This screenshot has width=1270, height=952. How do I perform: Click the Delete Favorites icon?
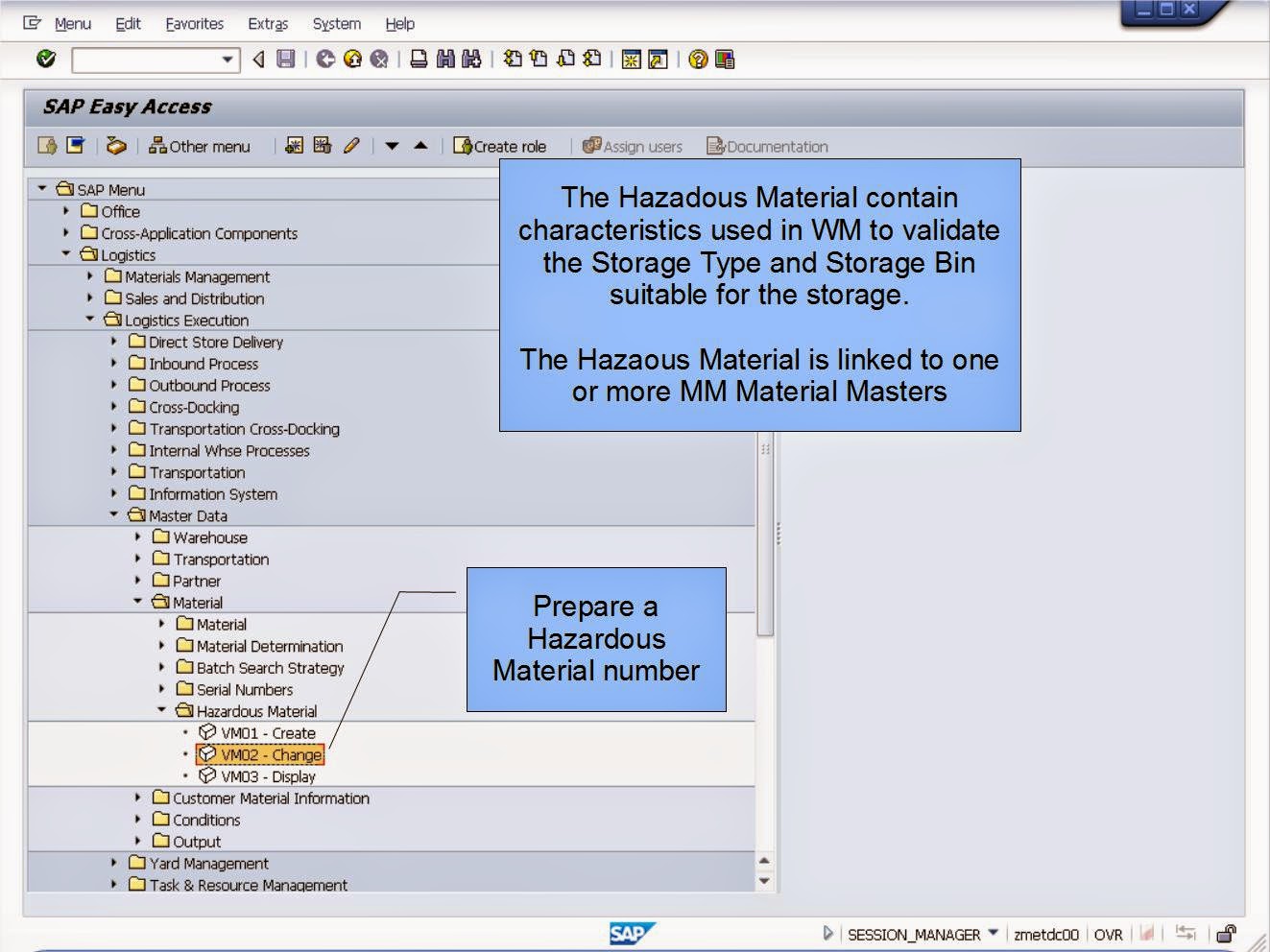coord(323,146)
